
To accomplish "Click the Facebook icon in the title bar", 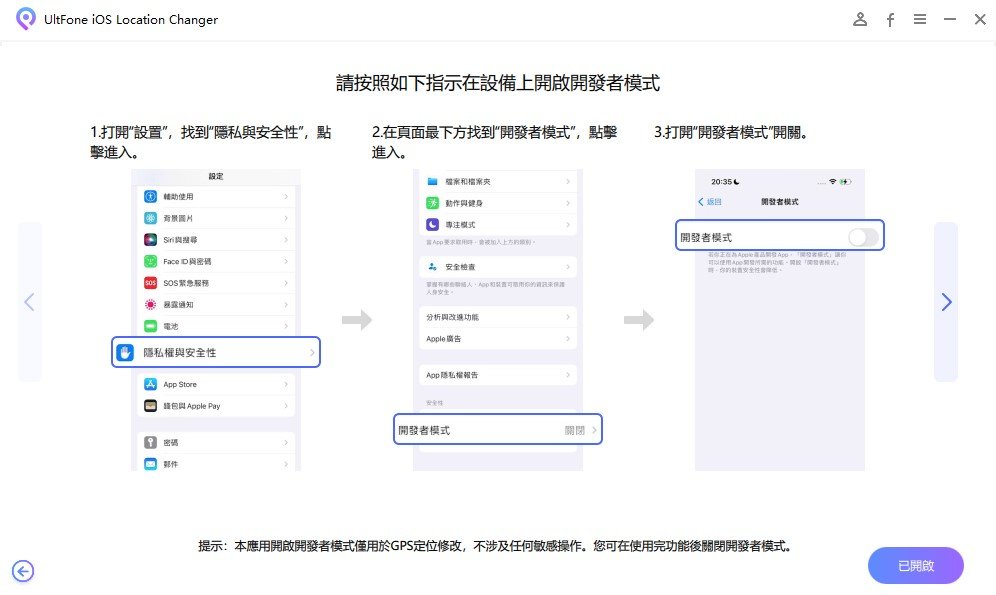I will click(890, 19).
